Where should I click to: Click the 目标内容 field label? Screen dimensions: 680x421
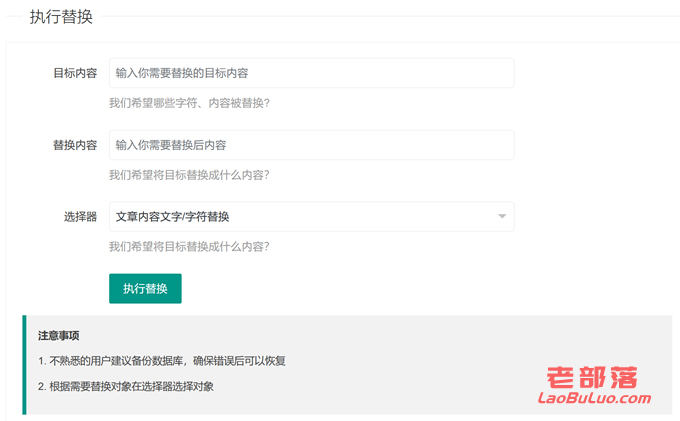75,73
